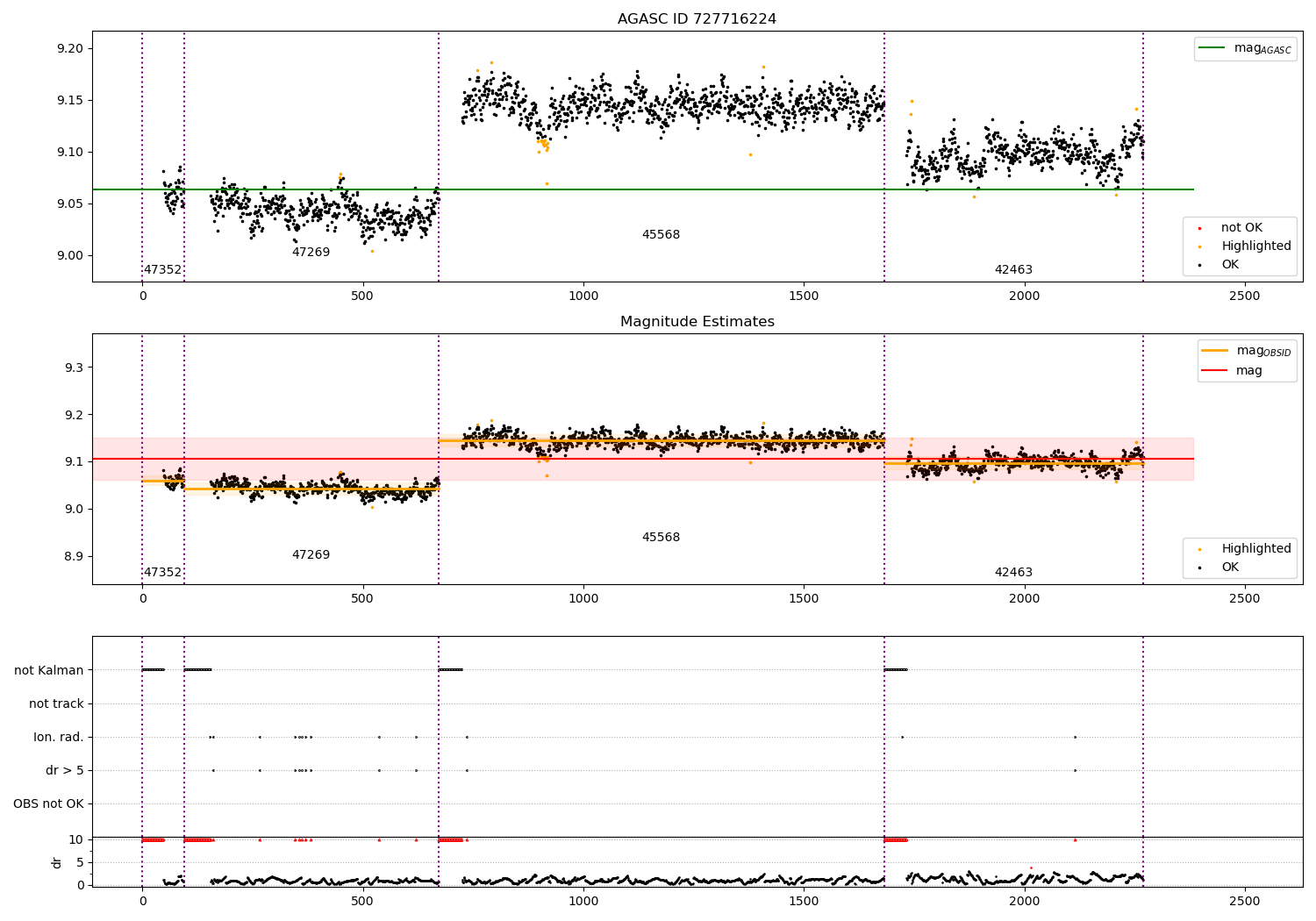Viewport: 1316px width, 921px height.
Task: Click OBSID label 45568 in the middle plot
Action: tap(661, 537)
